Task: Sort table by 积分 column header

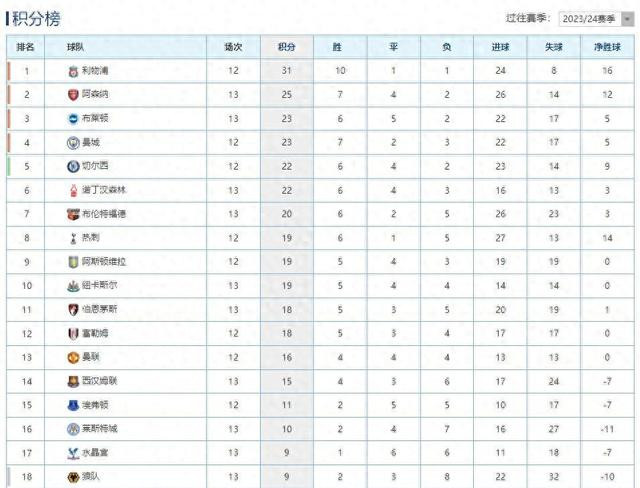Action: pos(287,47)
